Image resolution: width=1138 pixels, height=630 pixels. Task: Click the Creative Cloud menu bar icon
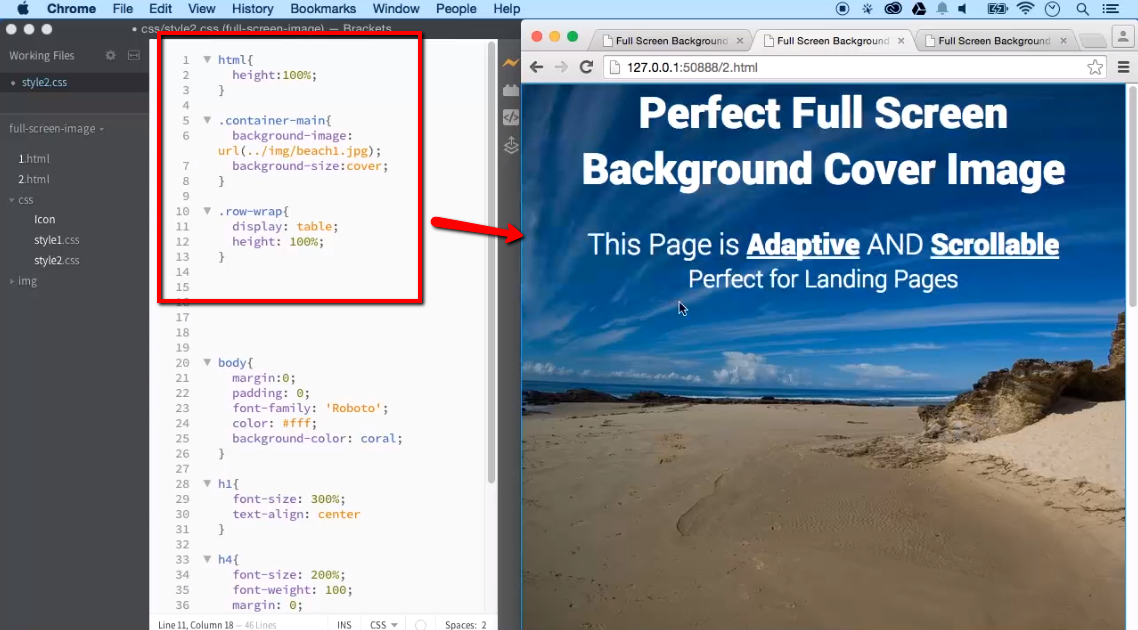pyautogui.click(x=893, y=9)
